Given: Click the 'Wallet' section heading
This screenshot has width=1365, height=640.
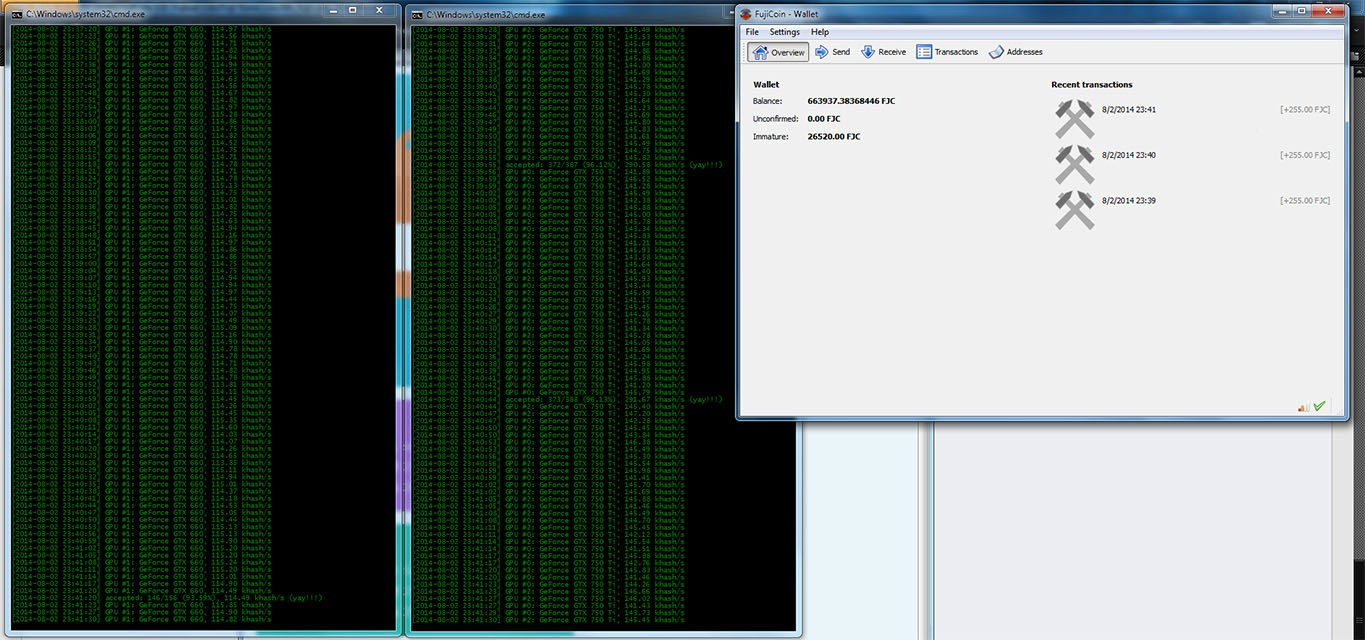Looking at the screenshot, I should [766, 85].
